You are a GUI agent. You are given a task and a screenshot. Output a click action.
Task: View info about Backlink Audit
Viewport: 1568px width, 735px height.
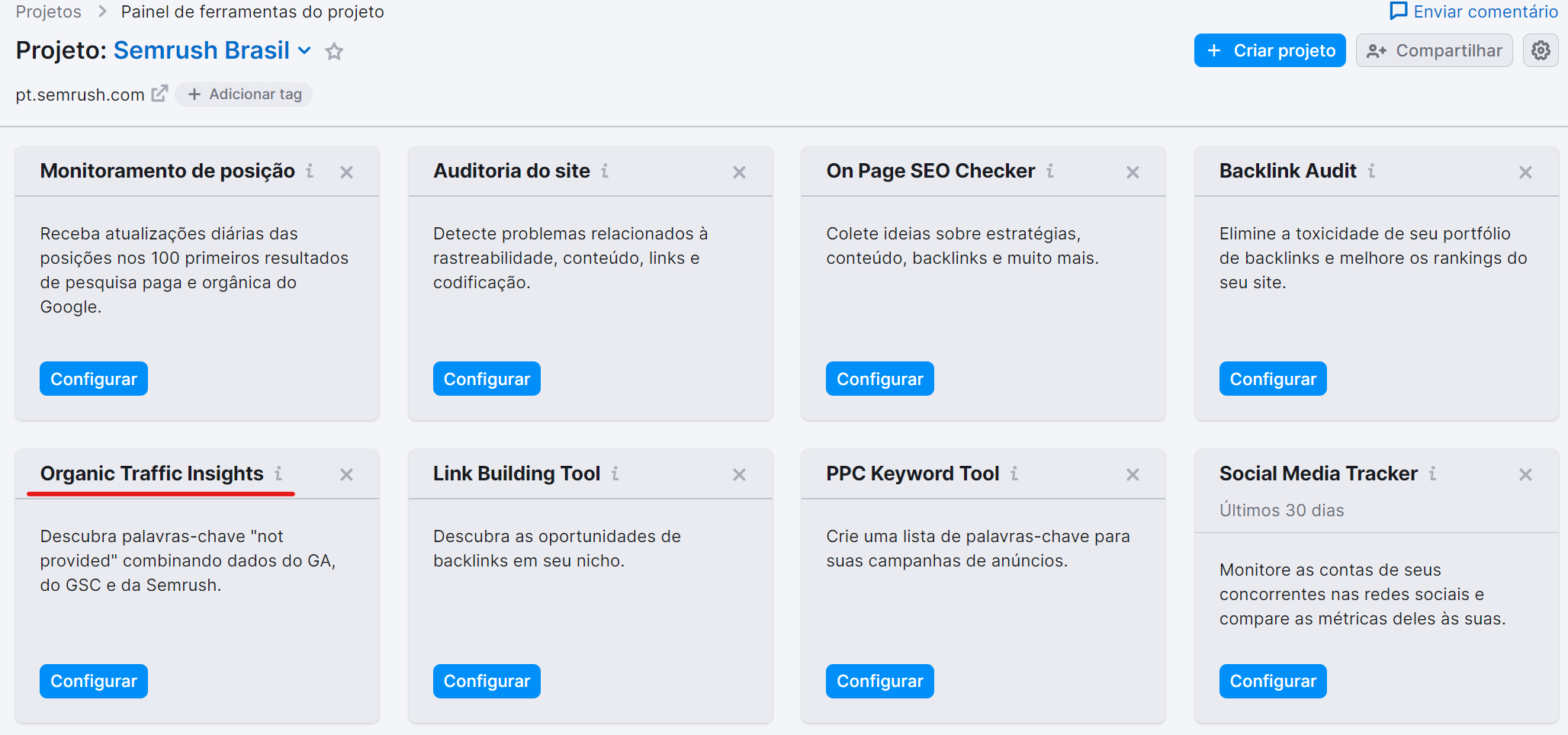tap(1373, 172)
